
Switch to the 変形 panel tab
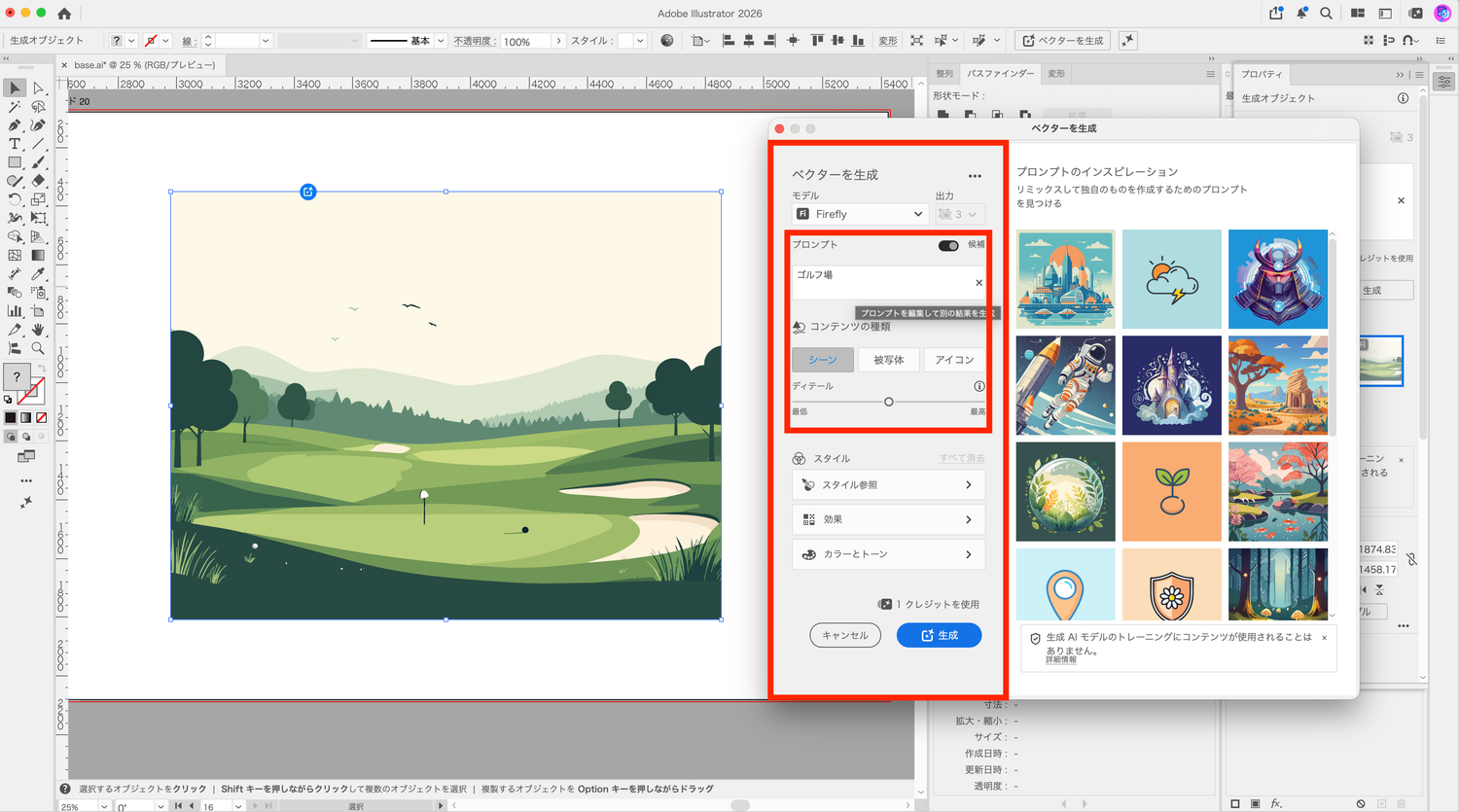[1056, 74]
